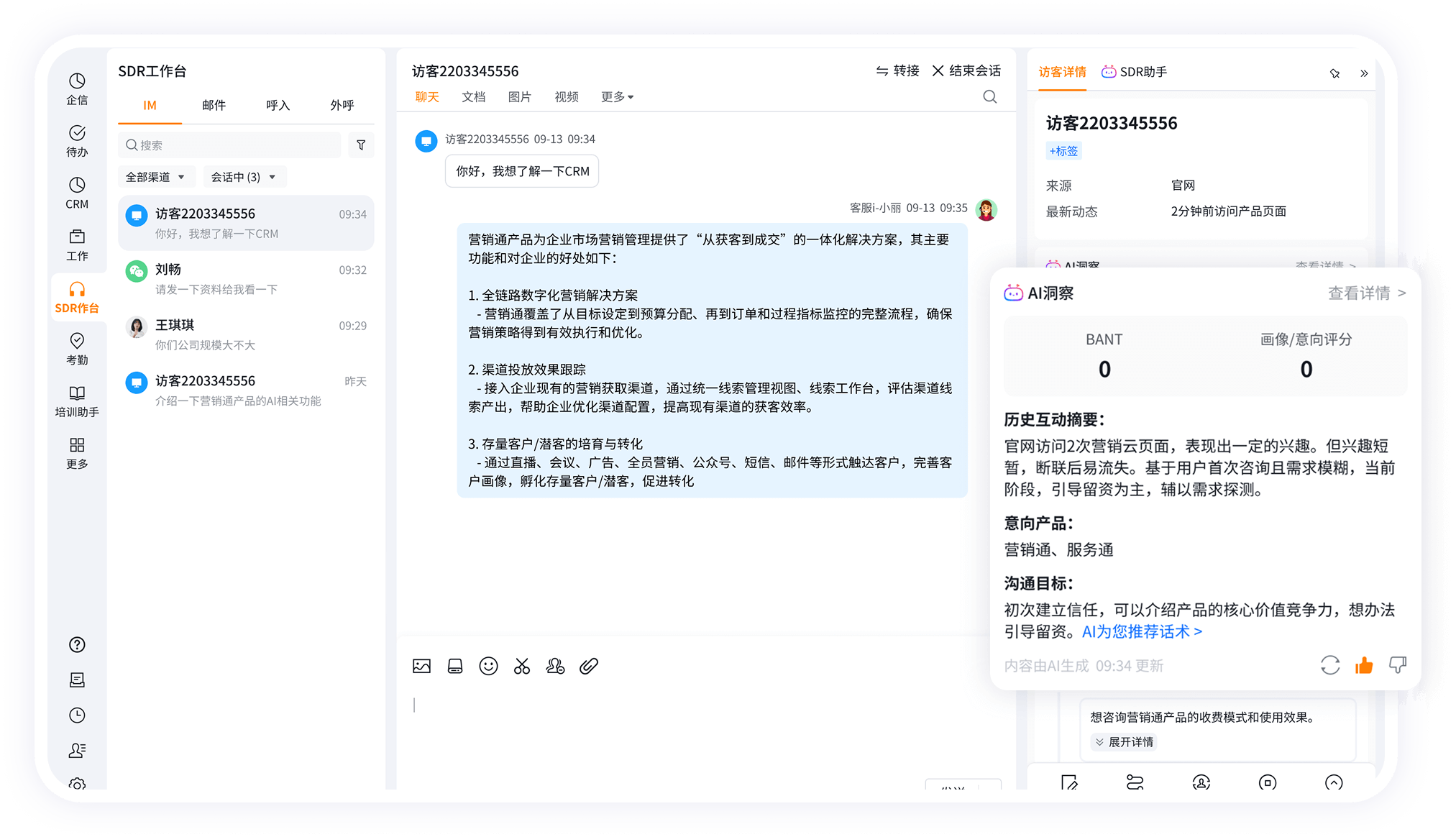Open the conversation filter funnel icon
The height and width of the screenshot is (837, 1456).
[361, 145]
